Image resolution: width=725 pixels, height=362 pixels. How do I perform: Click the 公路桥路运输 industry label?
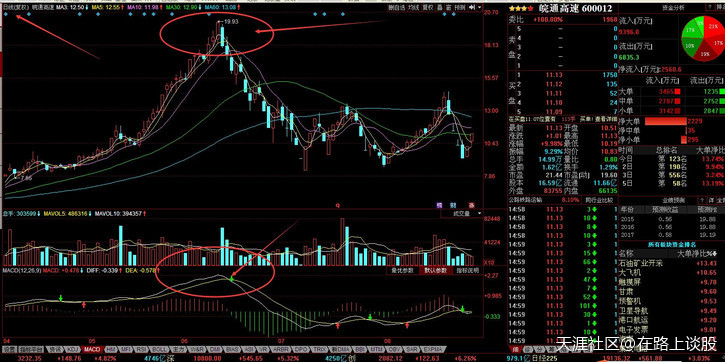click(x=526, y=201)
